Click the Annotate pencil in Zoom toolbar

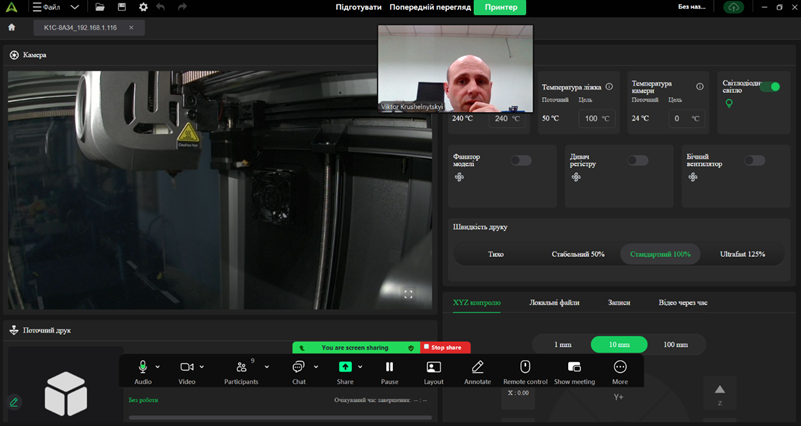click(x=477, y=367)
